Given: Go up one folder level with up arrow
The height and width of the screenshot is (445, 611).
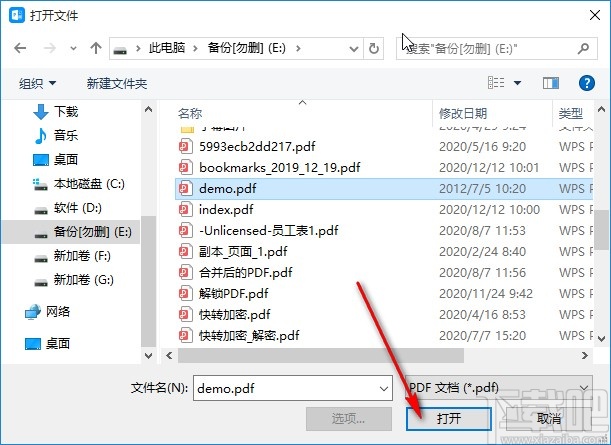Looking at the screenshot, I should click(95, 48).
